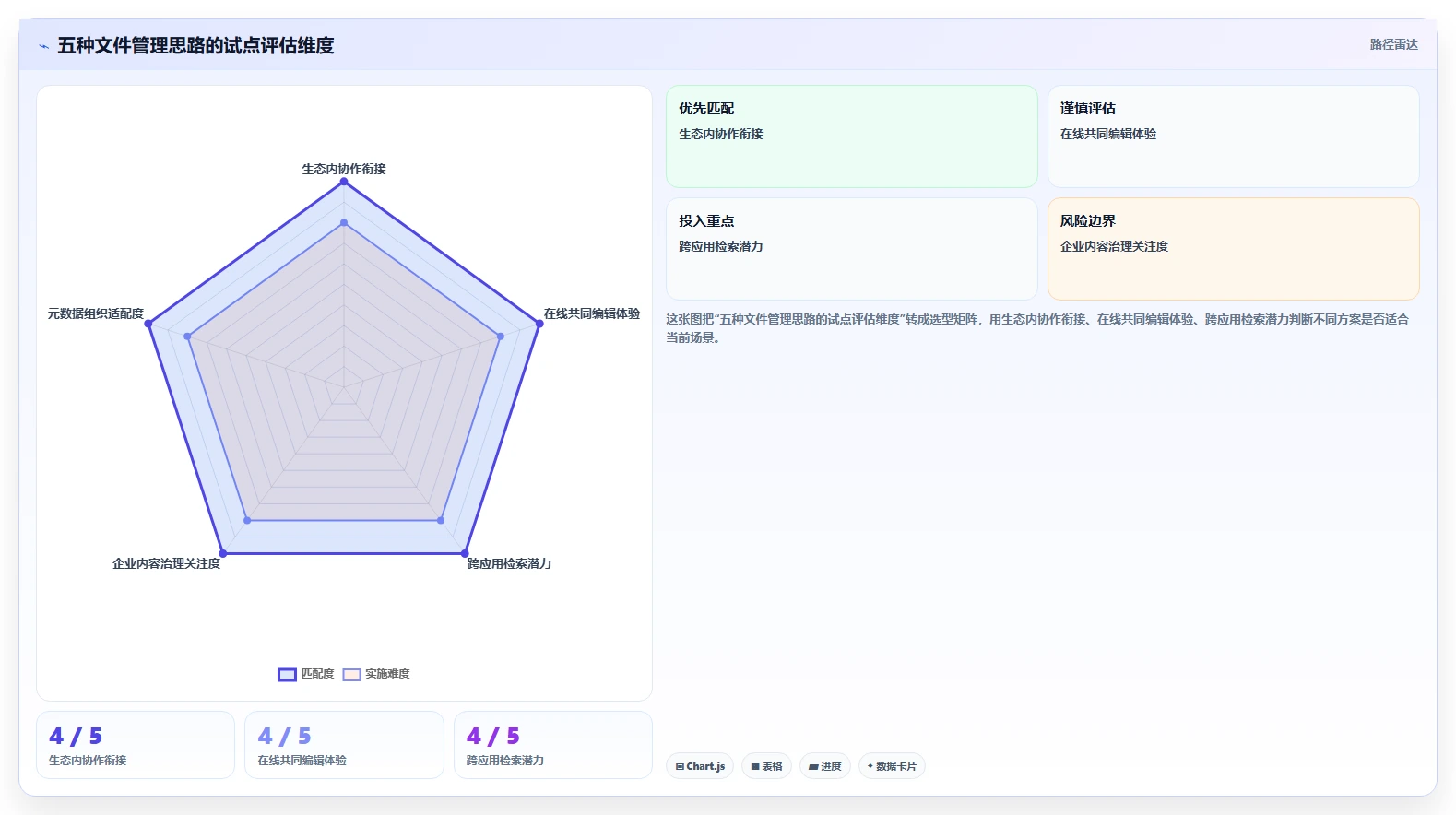Click the 4 / 5 在线共同编辑体验 stat card
The width and height of the screenshot is (1456, 815).
[344, 745]
